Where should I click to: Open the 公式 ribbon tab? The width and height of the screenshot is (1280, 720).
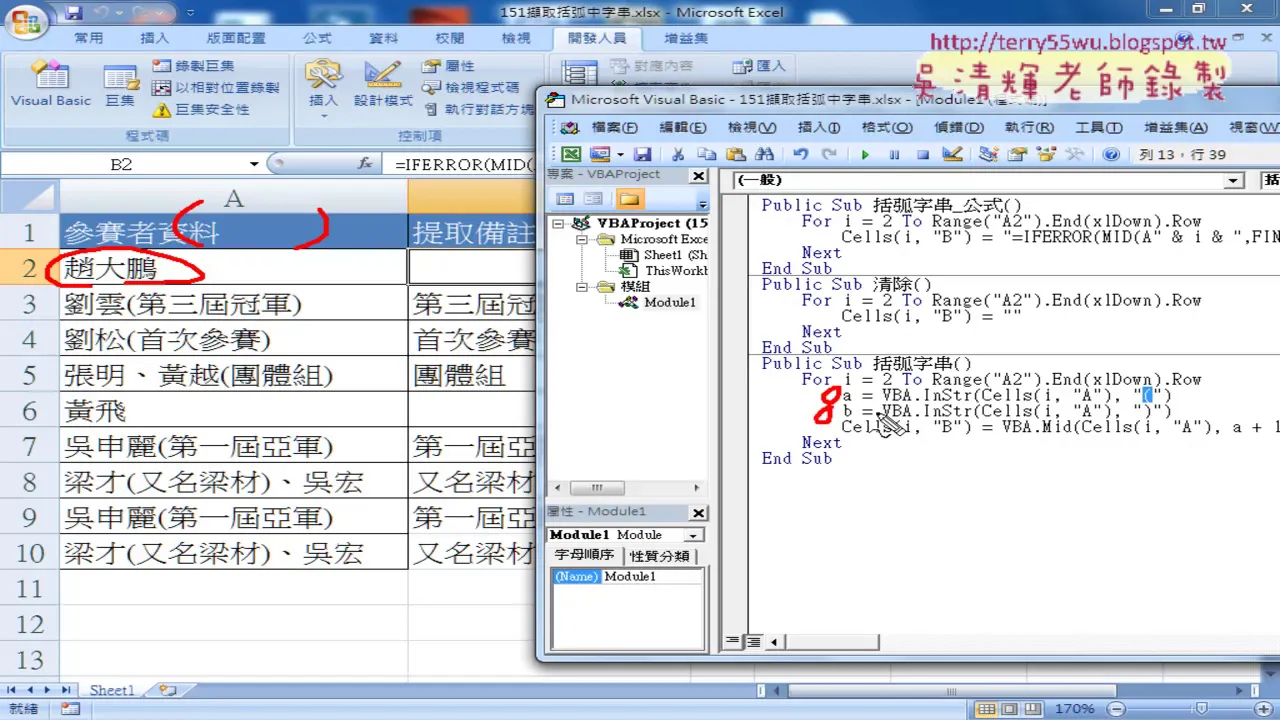click(x=317, y=38)
